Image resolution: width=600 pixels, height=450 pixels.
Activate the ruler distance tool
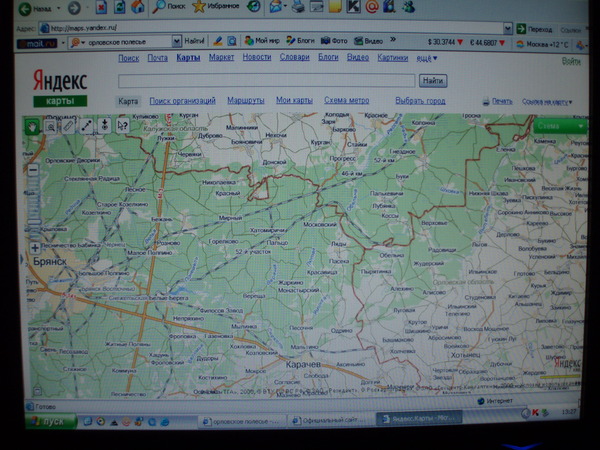click(68, 126)
